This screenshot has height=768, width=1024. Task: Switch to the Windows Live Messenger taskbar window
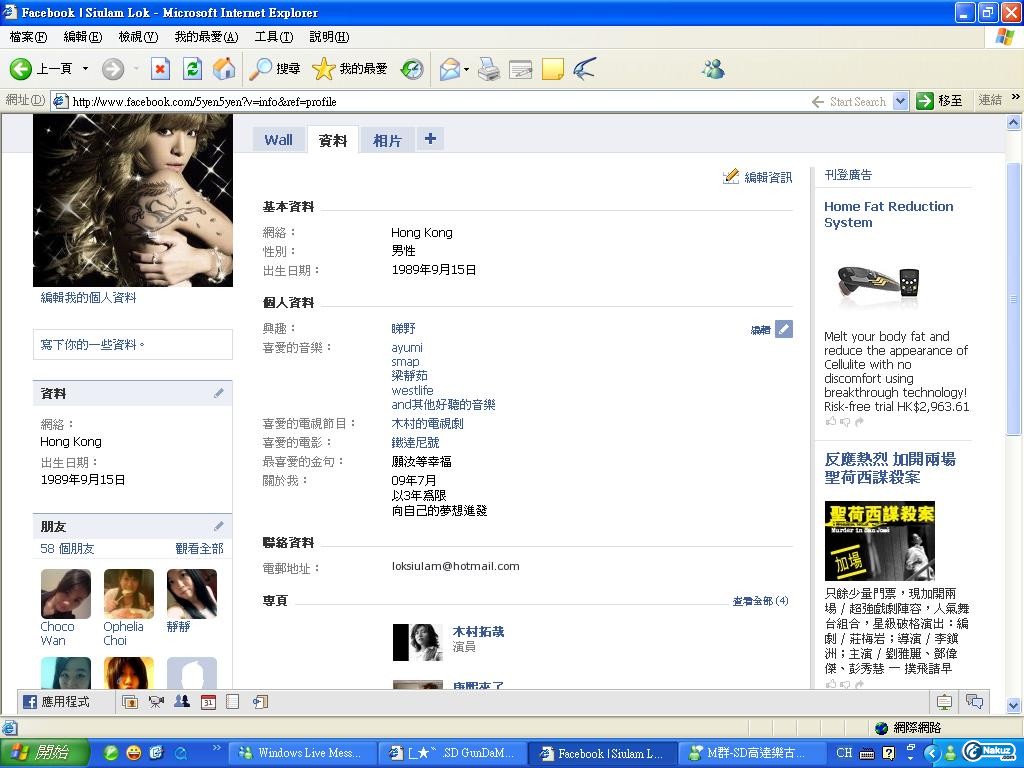[x=302, y=753]
